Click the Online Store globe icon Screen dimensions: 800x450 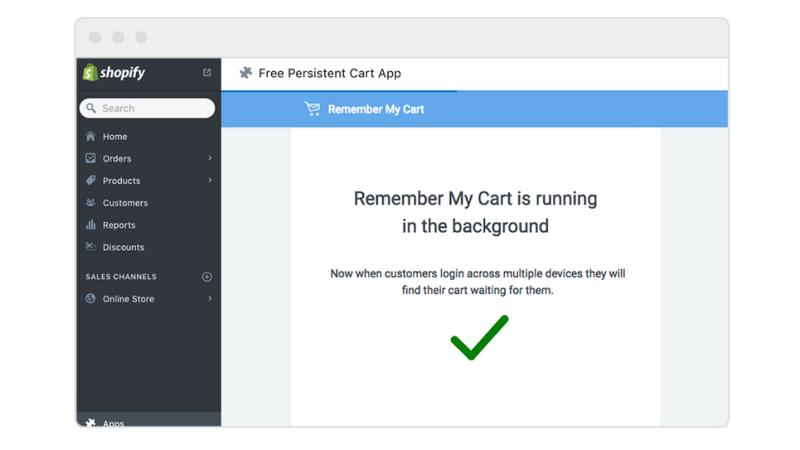(x=91, y=298)
